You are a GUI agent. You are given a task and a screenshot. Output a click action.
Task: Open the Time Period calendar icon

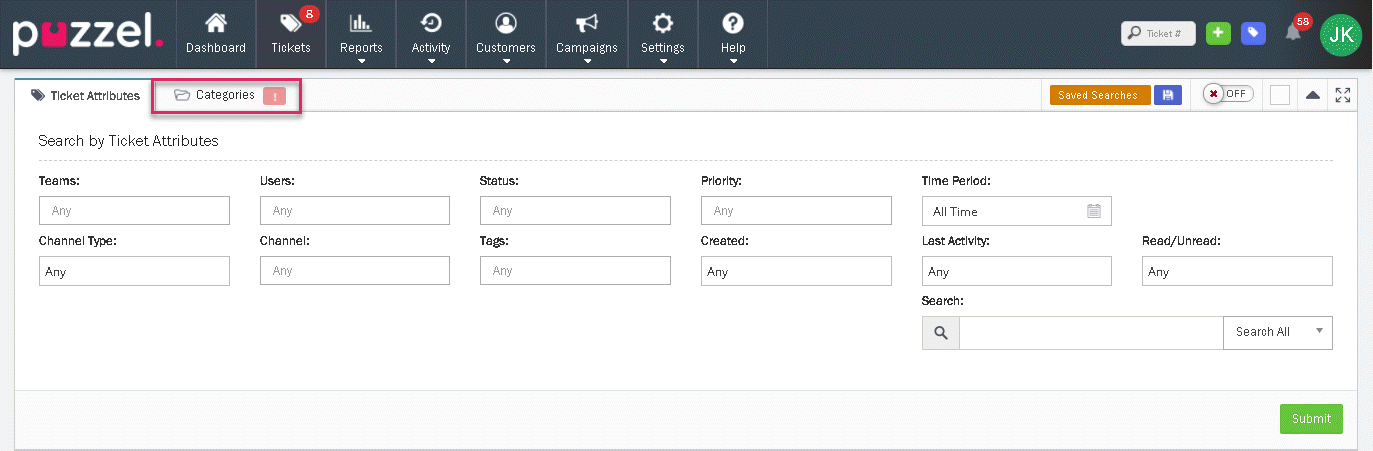[x=1093, y=211]
